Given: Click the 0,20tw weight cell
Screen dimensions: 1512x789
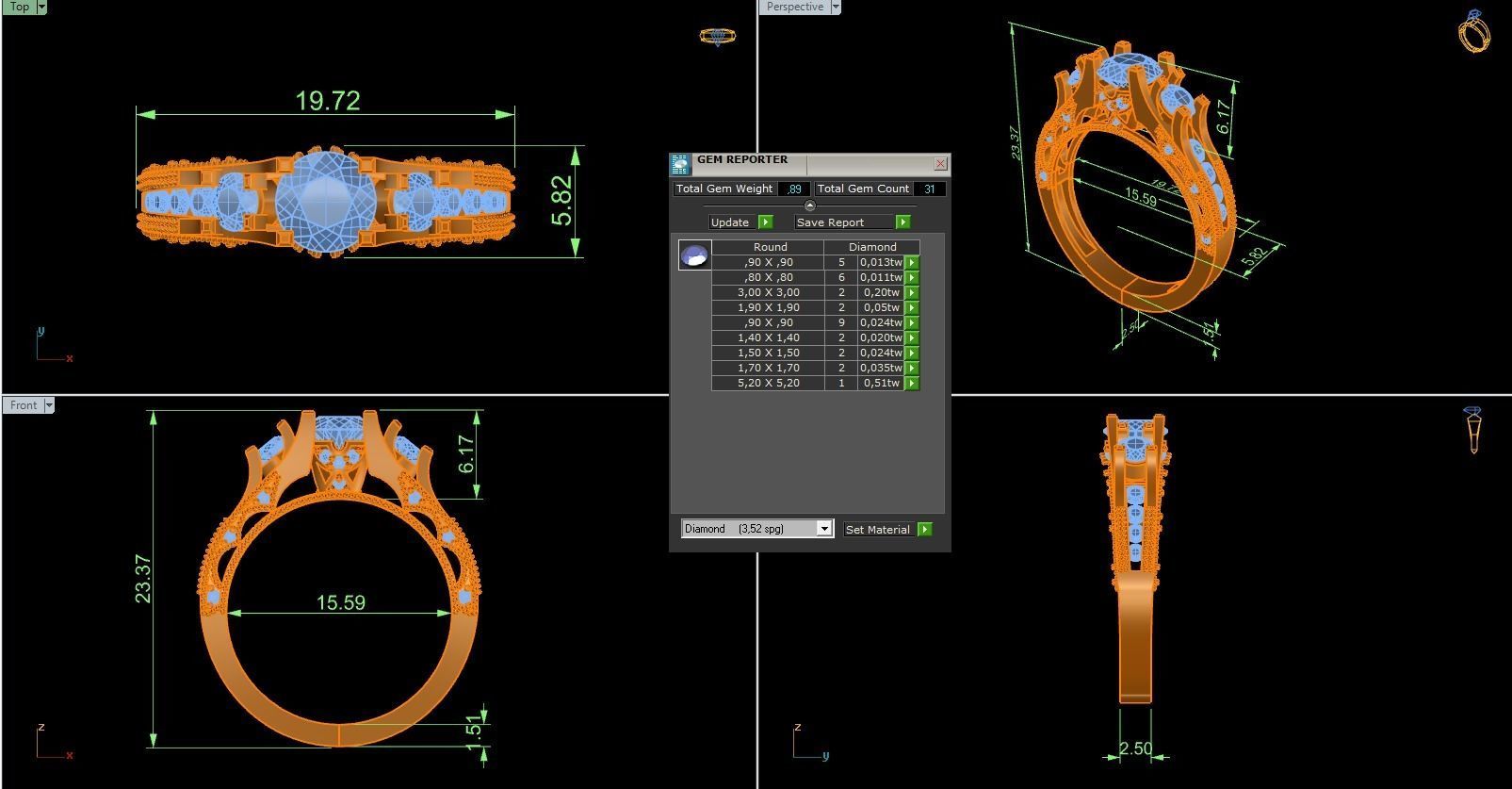Looking at the screenshot, I should click(x=881, y=293).
